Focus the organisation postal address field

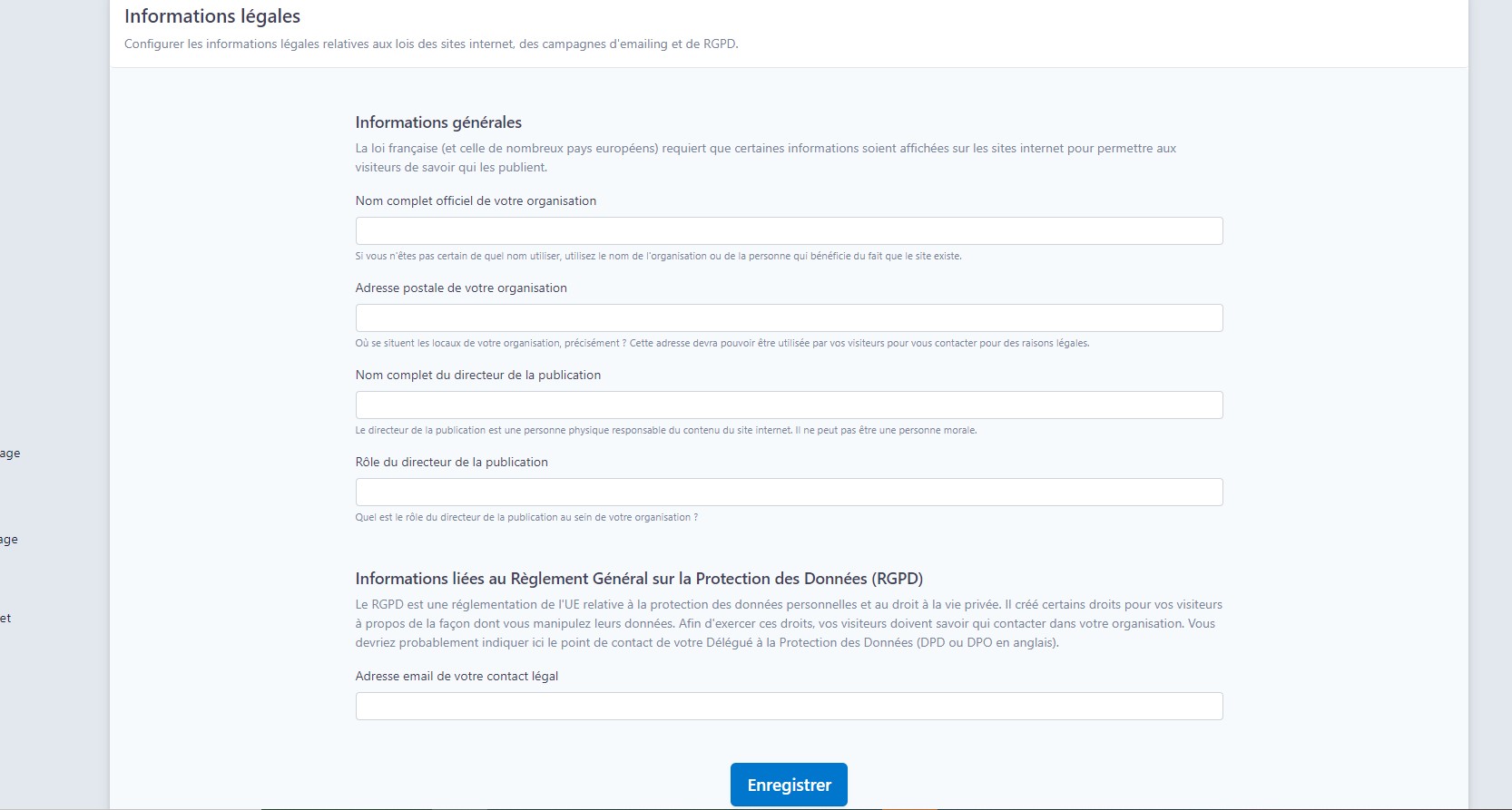[x=789, y=317]
